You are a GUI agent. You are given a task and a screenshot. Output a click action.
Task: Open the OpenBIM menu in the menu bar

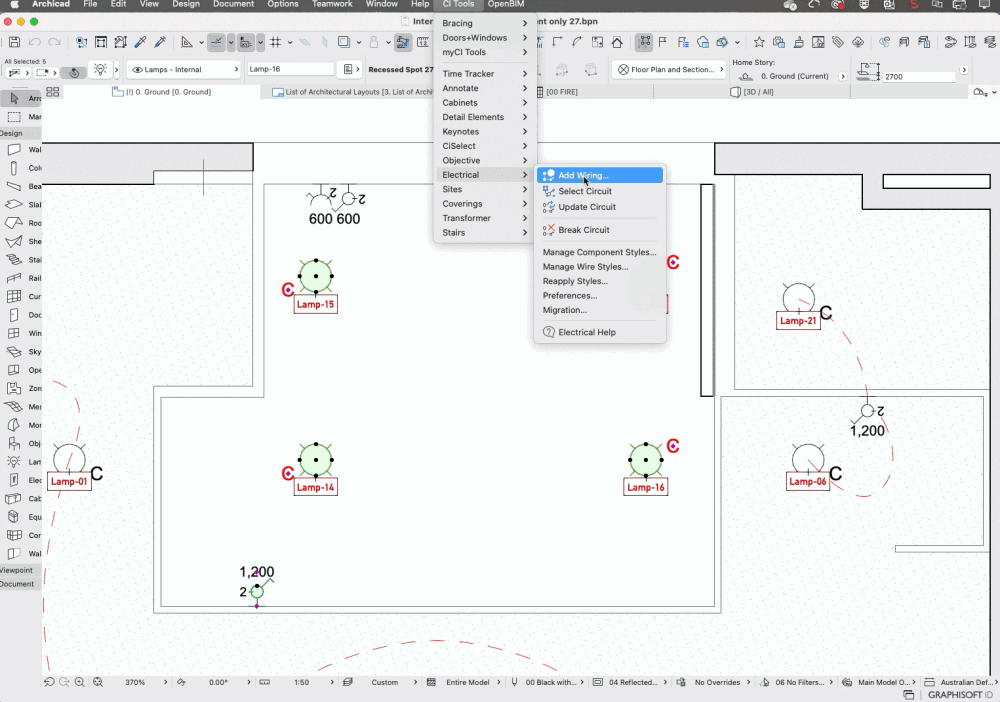[x=505, y=4]
